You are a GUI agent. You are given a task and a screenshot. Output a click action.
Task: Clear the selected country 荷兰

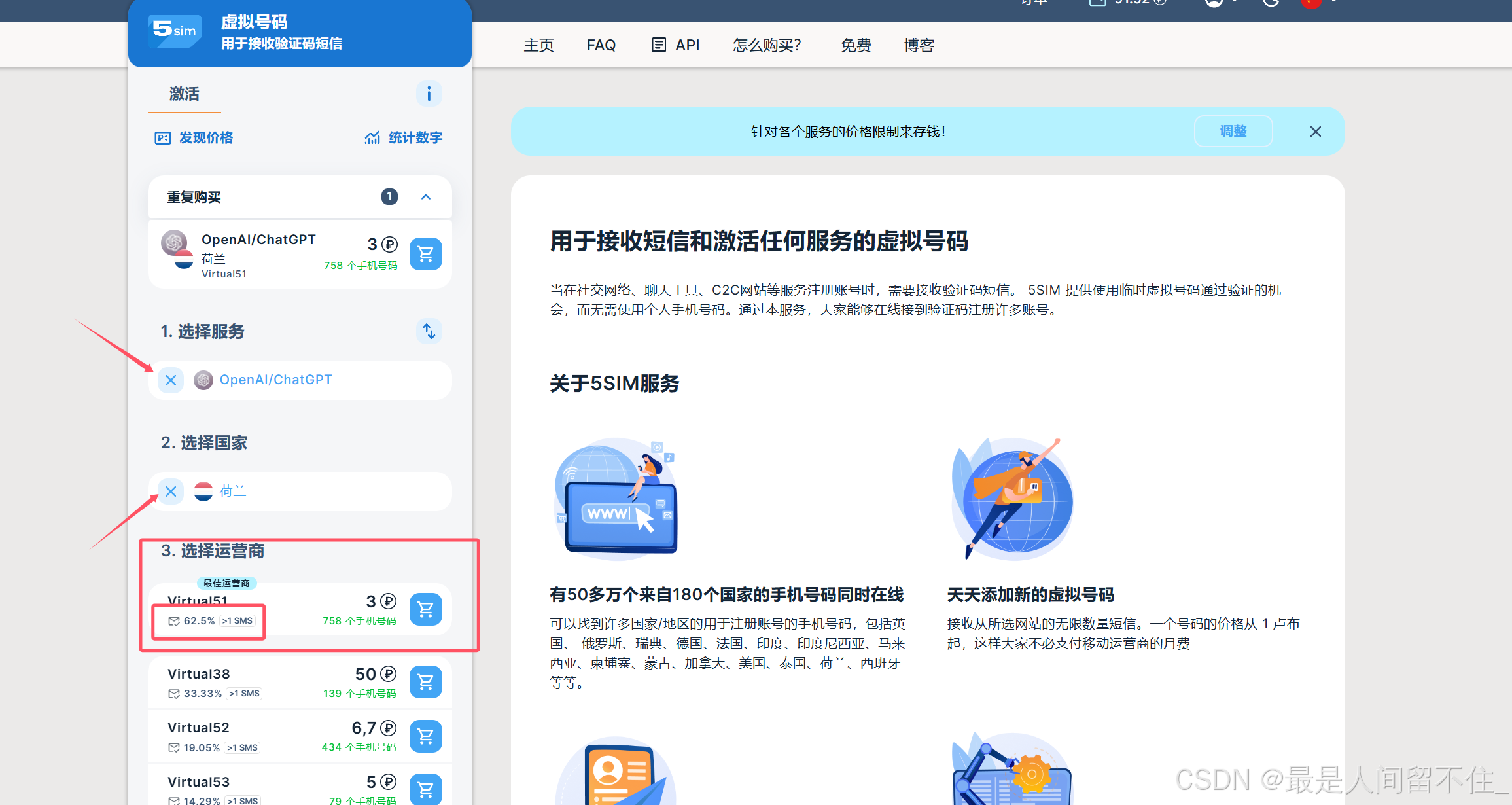point(171,492)
